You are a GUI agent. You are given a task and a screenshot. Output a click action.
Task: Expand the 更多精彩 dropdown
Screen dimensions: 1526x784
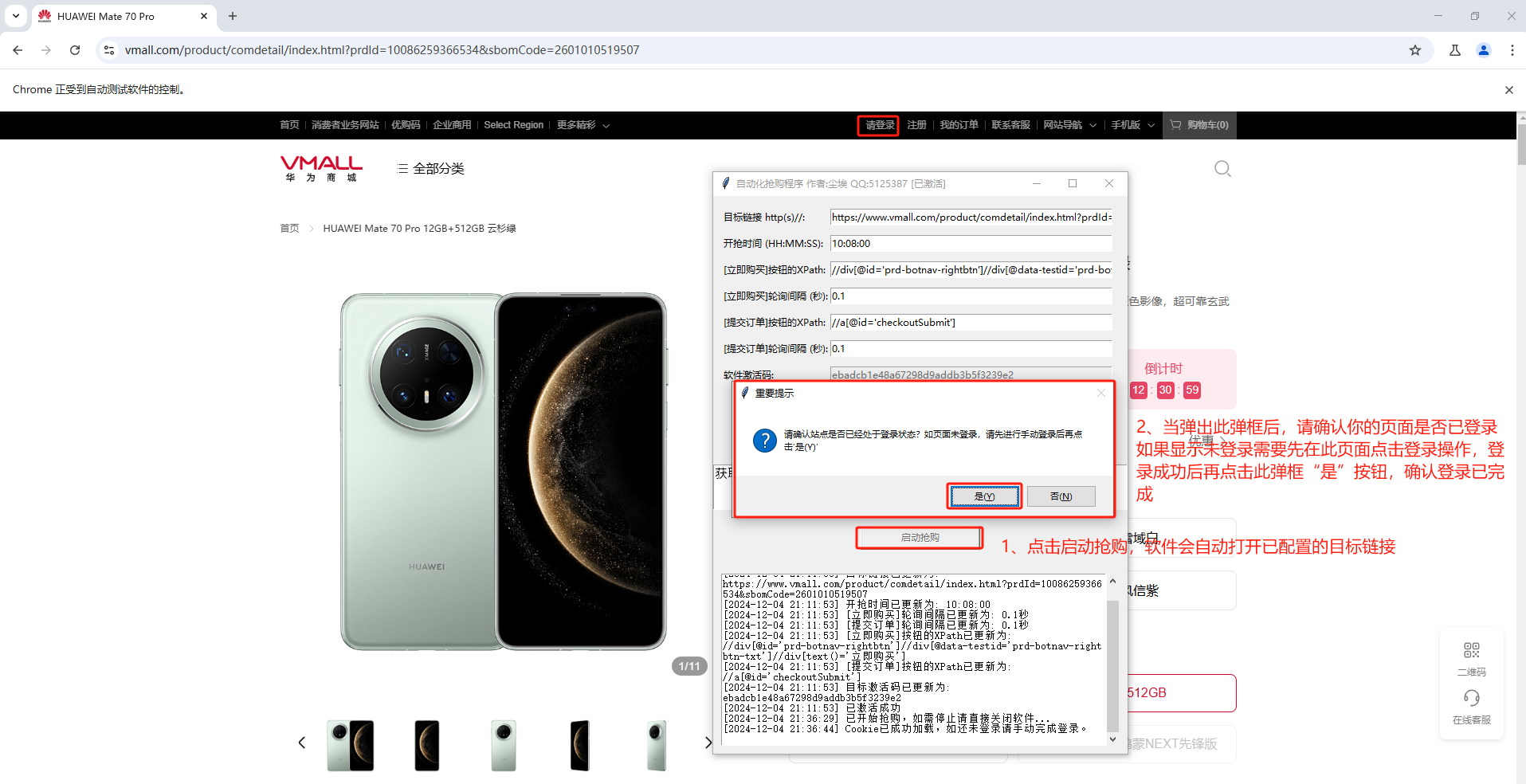point(583,125)
